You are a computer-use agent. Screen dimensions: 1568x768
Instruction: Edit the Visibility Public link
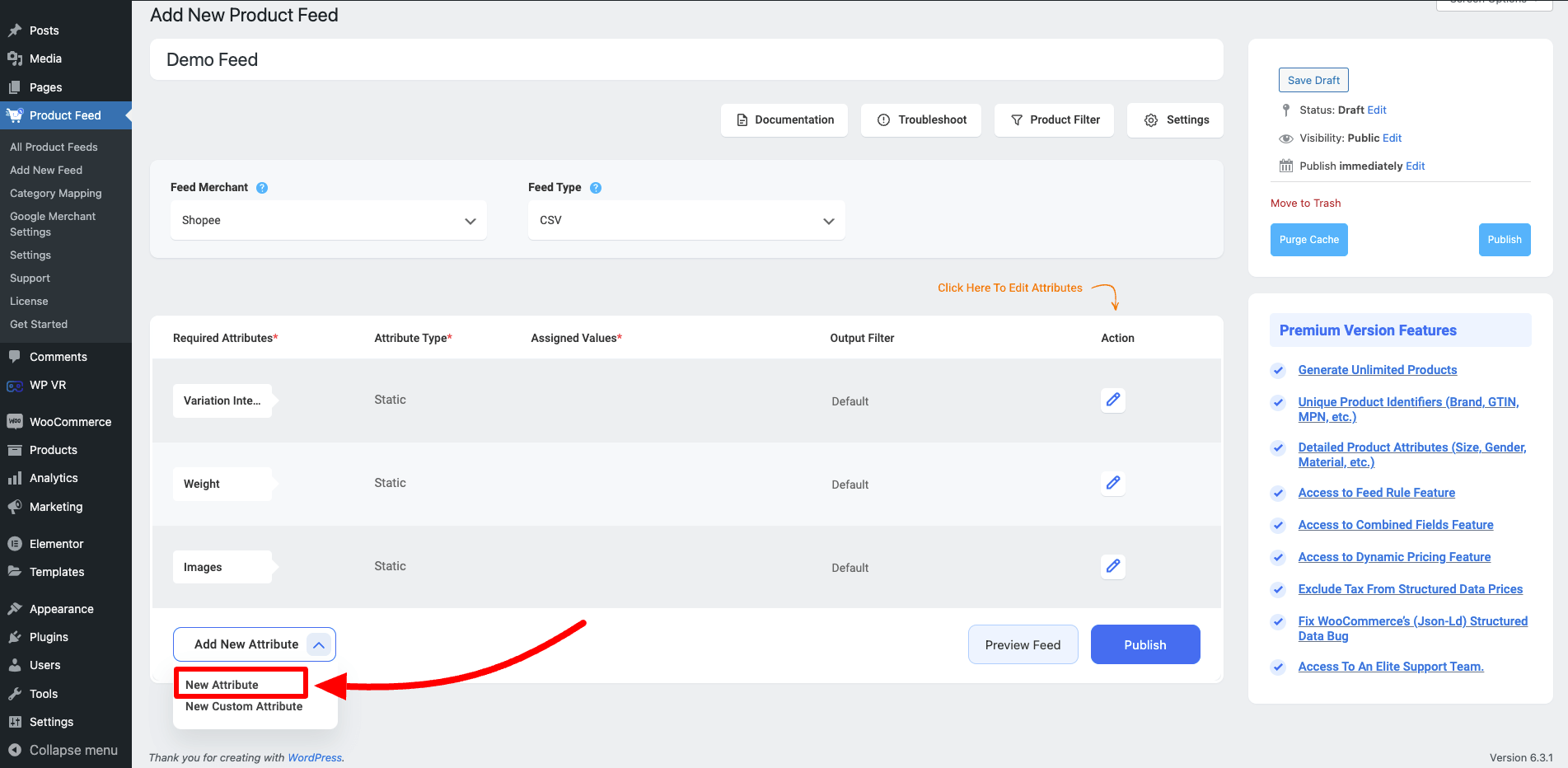pyautogui.click(x=1392, y=138)
